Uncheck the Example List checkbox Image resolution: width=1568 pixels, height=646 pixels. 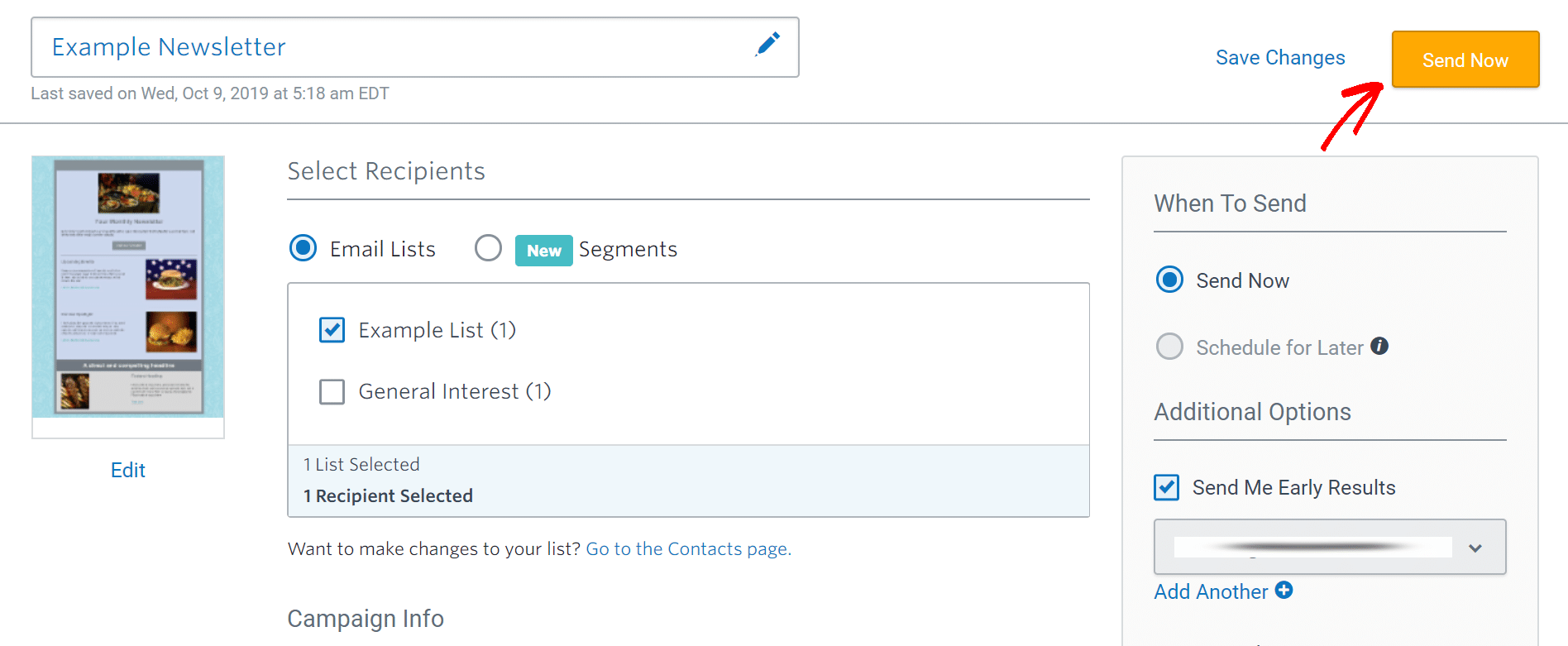[332, 329]
